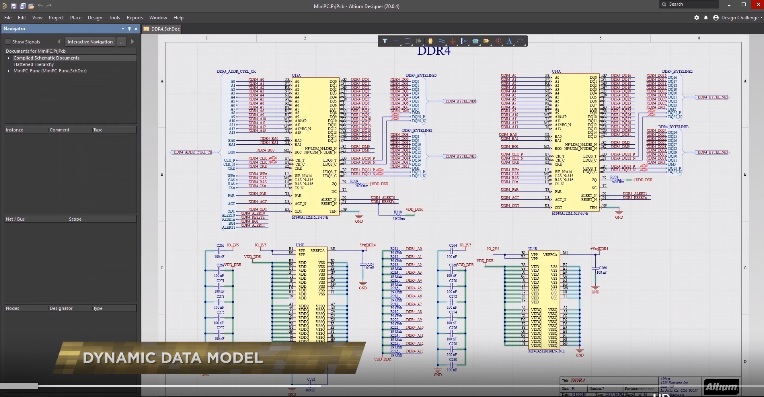764x397 pixels.
Task: Click the Instance column header
Action: [x=15, y=130]
